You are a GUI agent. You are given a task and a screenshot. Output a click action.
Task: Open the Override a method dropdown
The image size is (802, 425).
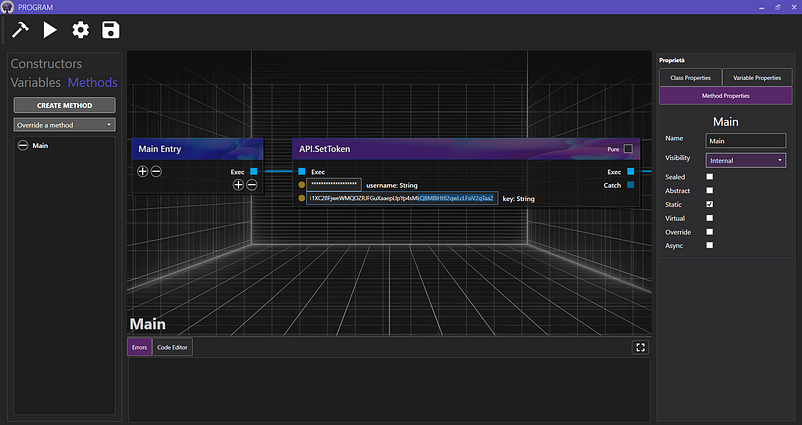point(64,125)
